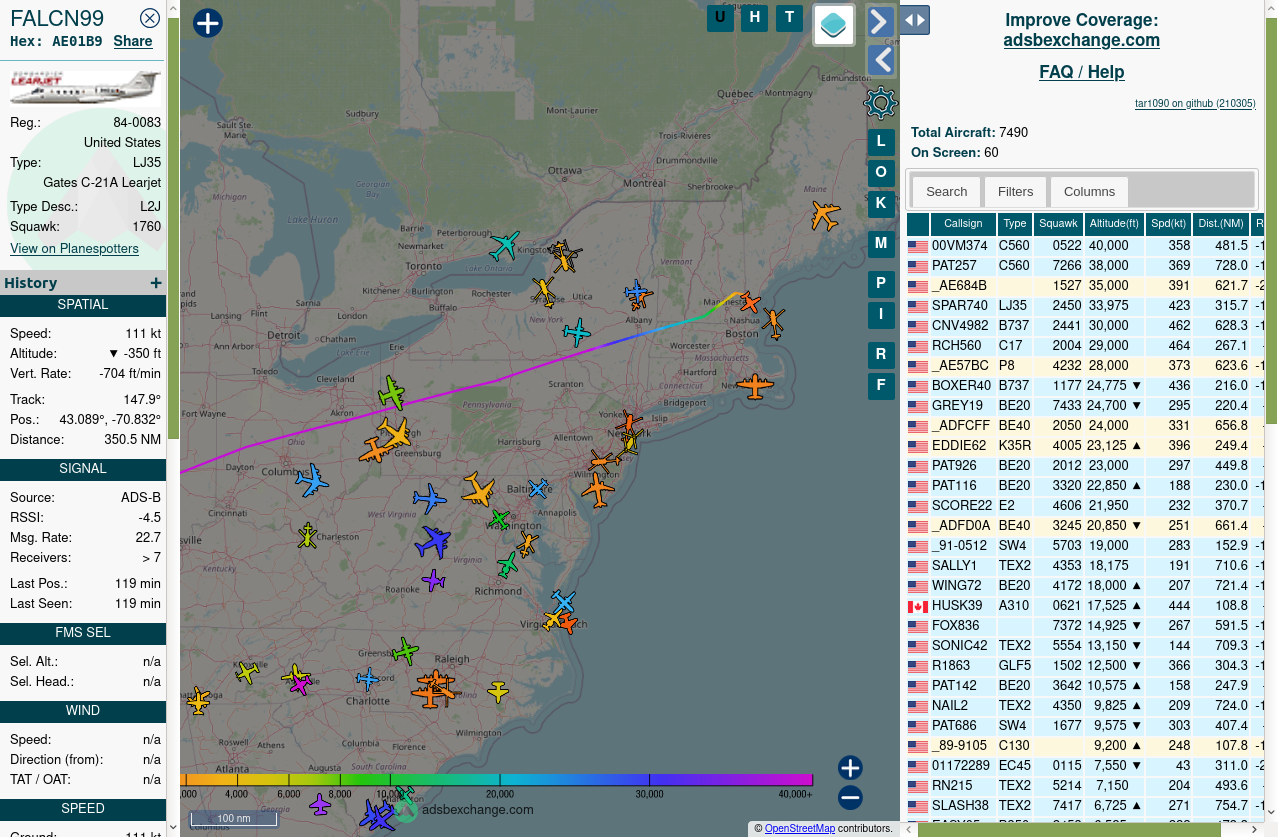Screen dimensions: 1278x837
Task: Open View on Planespotters link
Action: coord(74,248)
